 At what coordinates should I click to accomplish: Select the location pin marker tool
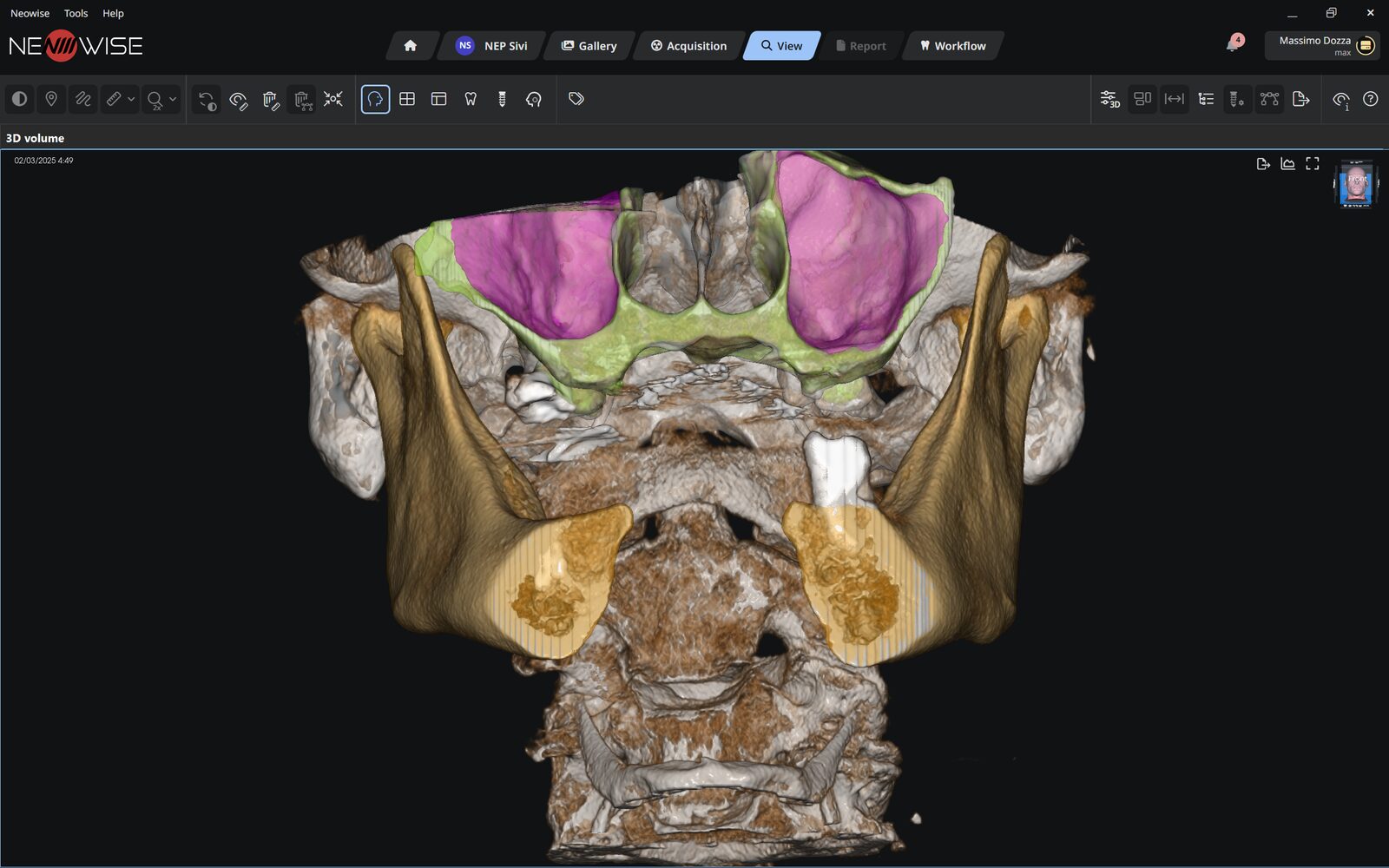click(x=51, y=99)
